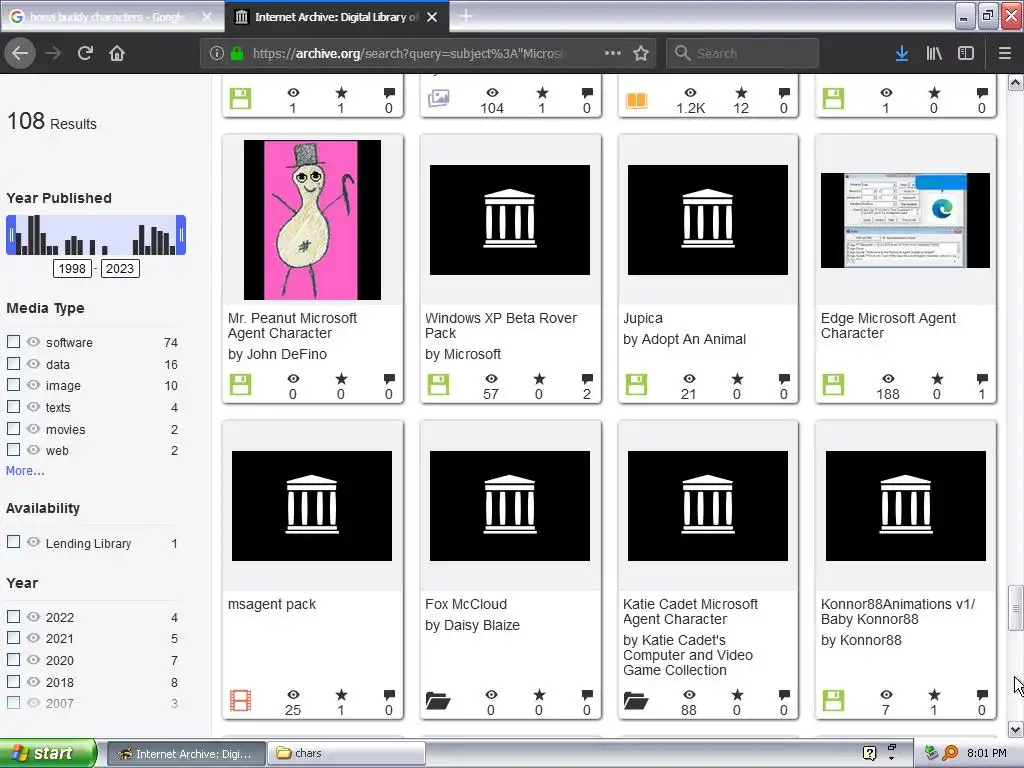This screenshot has height=768, width=1024.
Task: Click collection folder icon on Fox McCloud card
Action: 438,701
